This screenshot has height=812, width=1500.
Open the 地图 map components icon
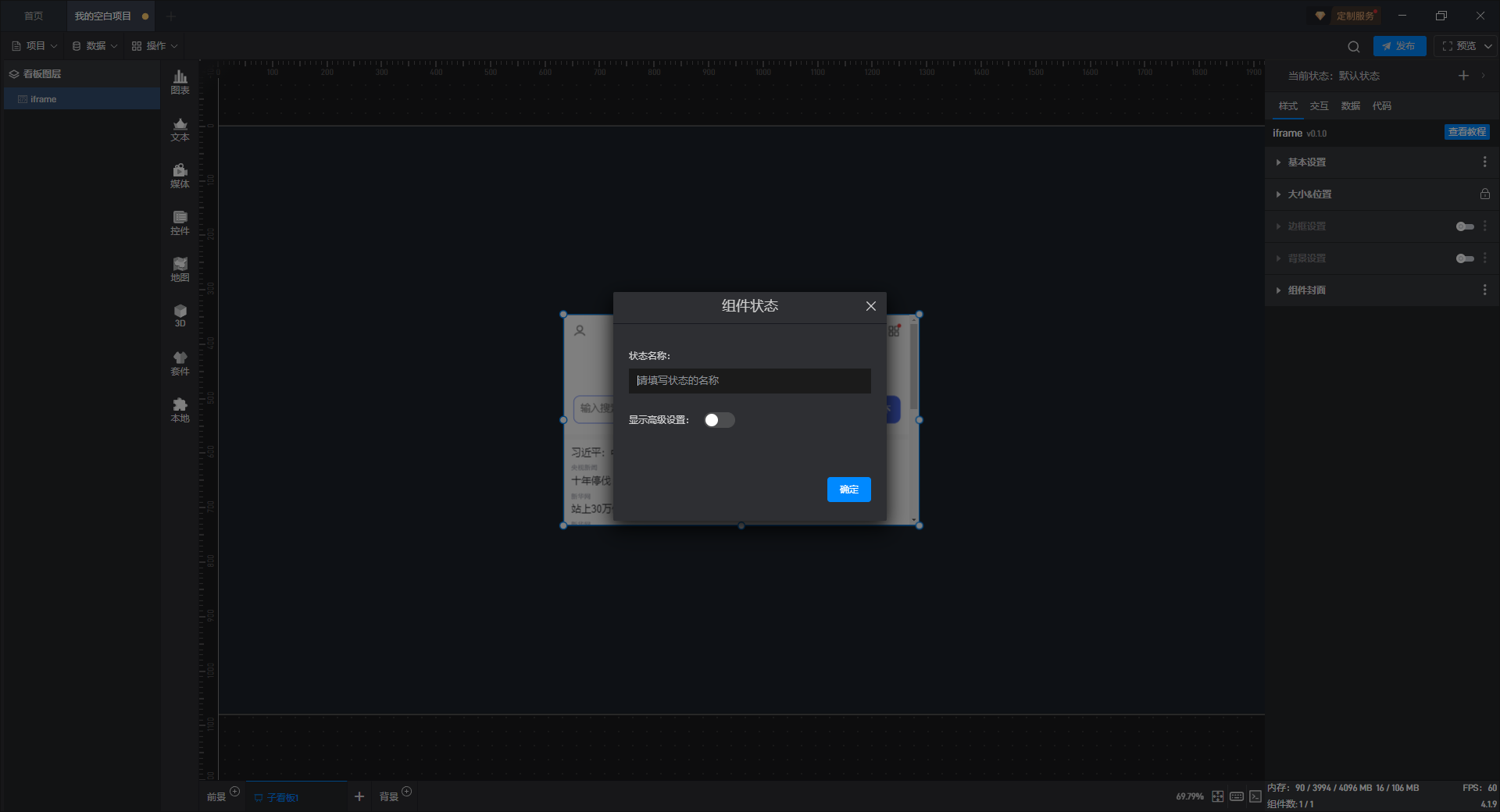tap(180, 269)
